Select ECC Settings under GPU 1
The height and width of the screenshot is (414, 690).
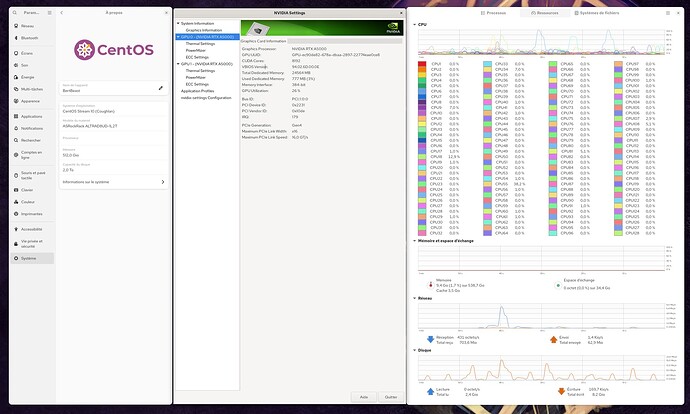pos(197,84)
